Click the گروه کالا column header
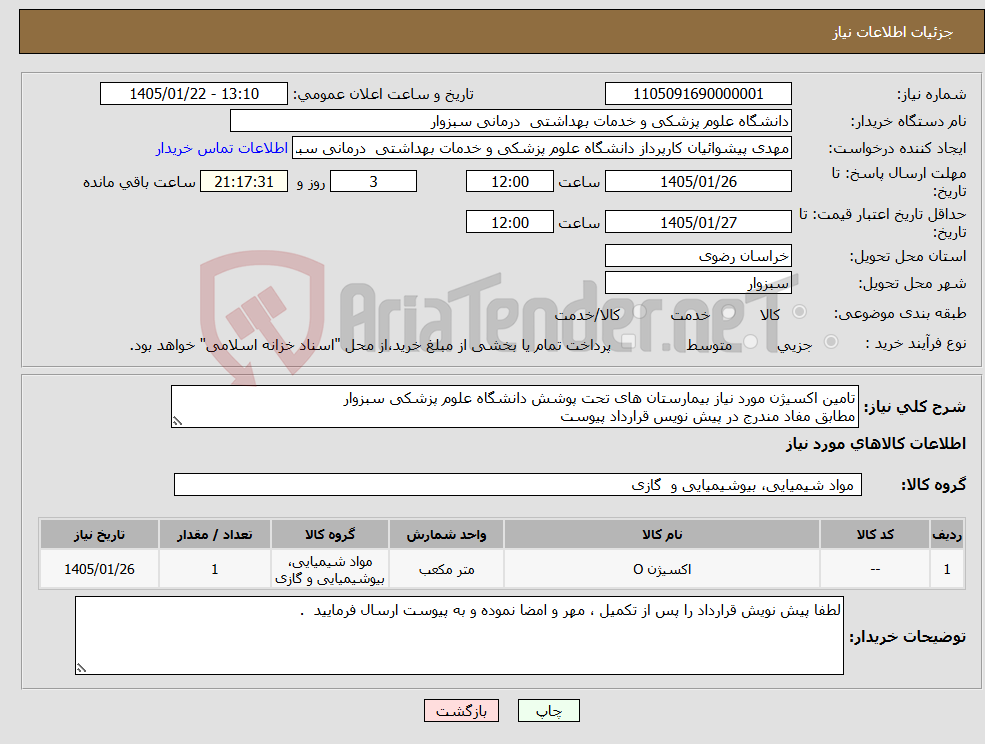985x744 pixels. [330, 534]
